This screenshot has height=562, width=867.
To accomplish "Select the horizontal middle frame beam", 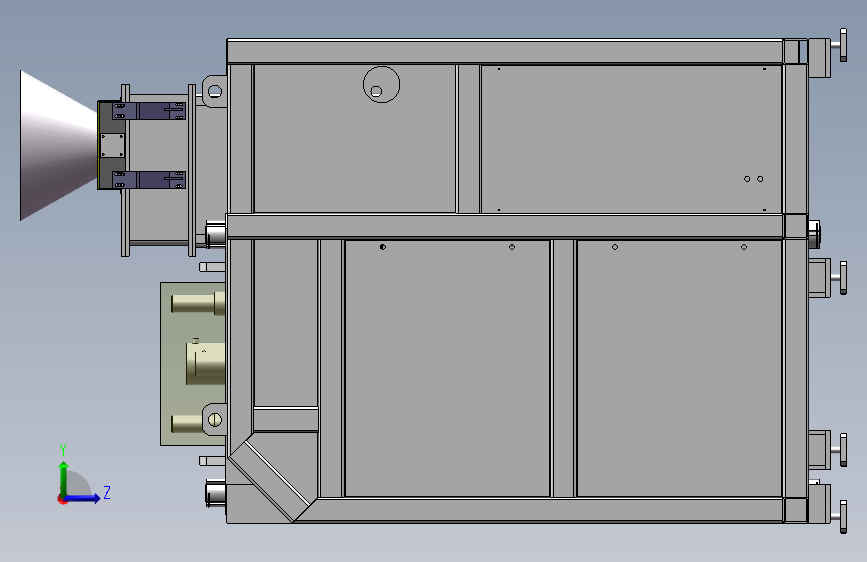I will pyautogui.click(x=505, y=227).
